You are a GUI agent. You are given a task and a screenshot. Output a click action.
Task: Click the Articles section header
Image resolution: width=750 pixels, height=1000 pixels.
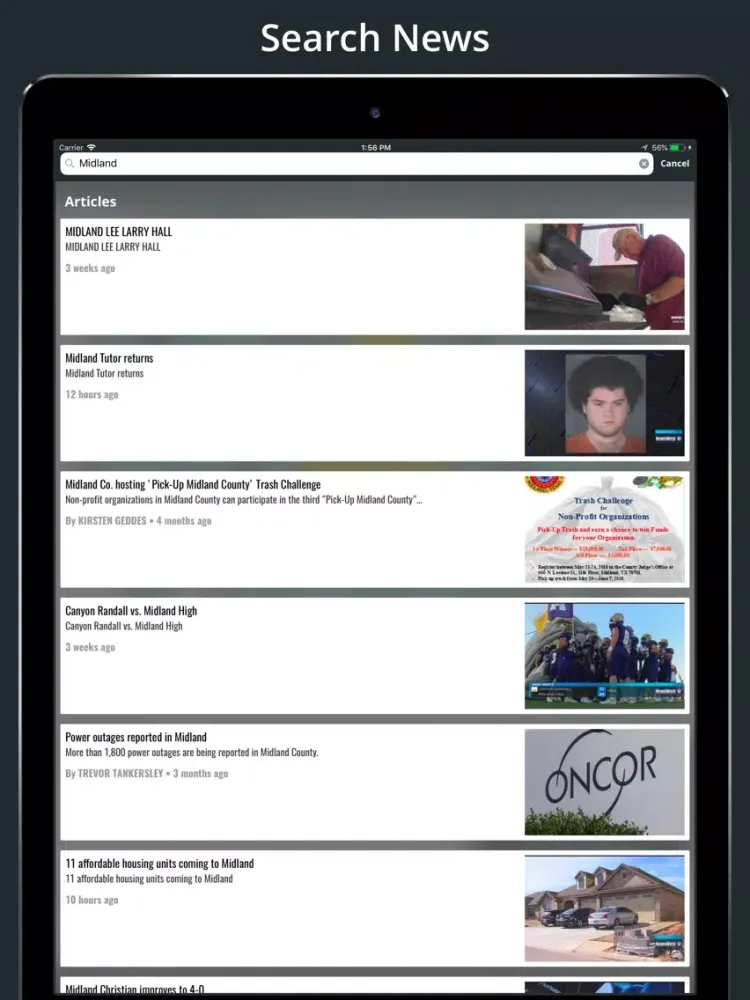[91, 202]
